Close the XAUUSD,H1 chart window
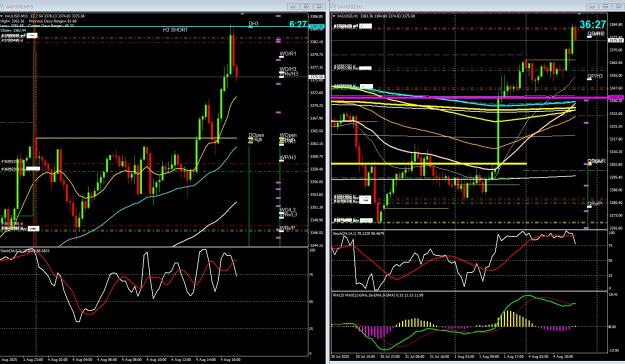Viewport: 625px width, 364px height. (x=618, y=6)
